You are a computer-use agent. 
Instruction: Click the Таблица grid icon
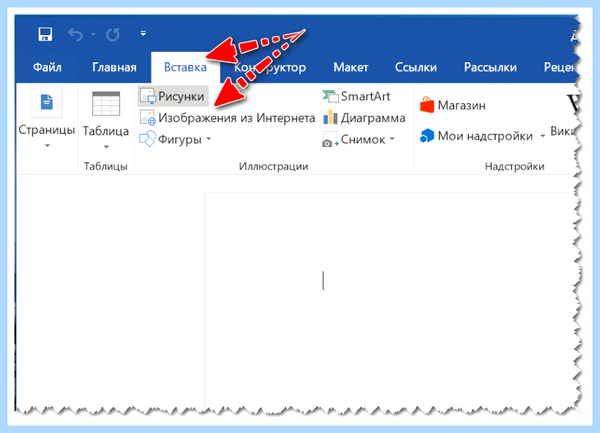coord(106,103)
